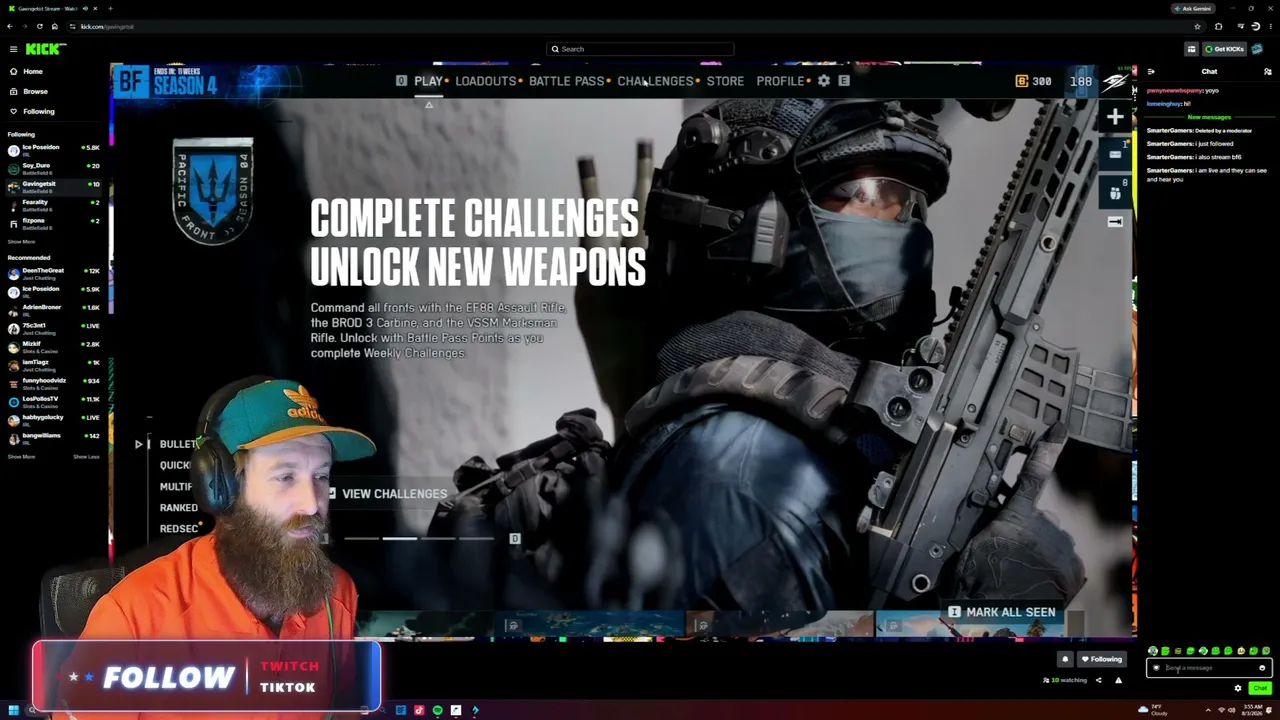The height and width of the screenshot is (720, 1280).
Task: Switch to the LOADOUTS tab
Action: tap(486, 81)
